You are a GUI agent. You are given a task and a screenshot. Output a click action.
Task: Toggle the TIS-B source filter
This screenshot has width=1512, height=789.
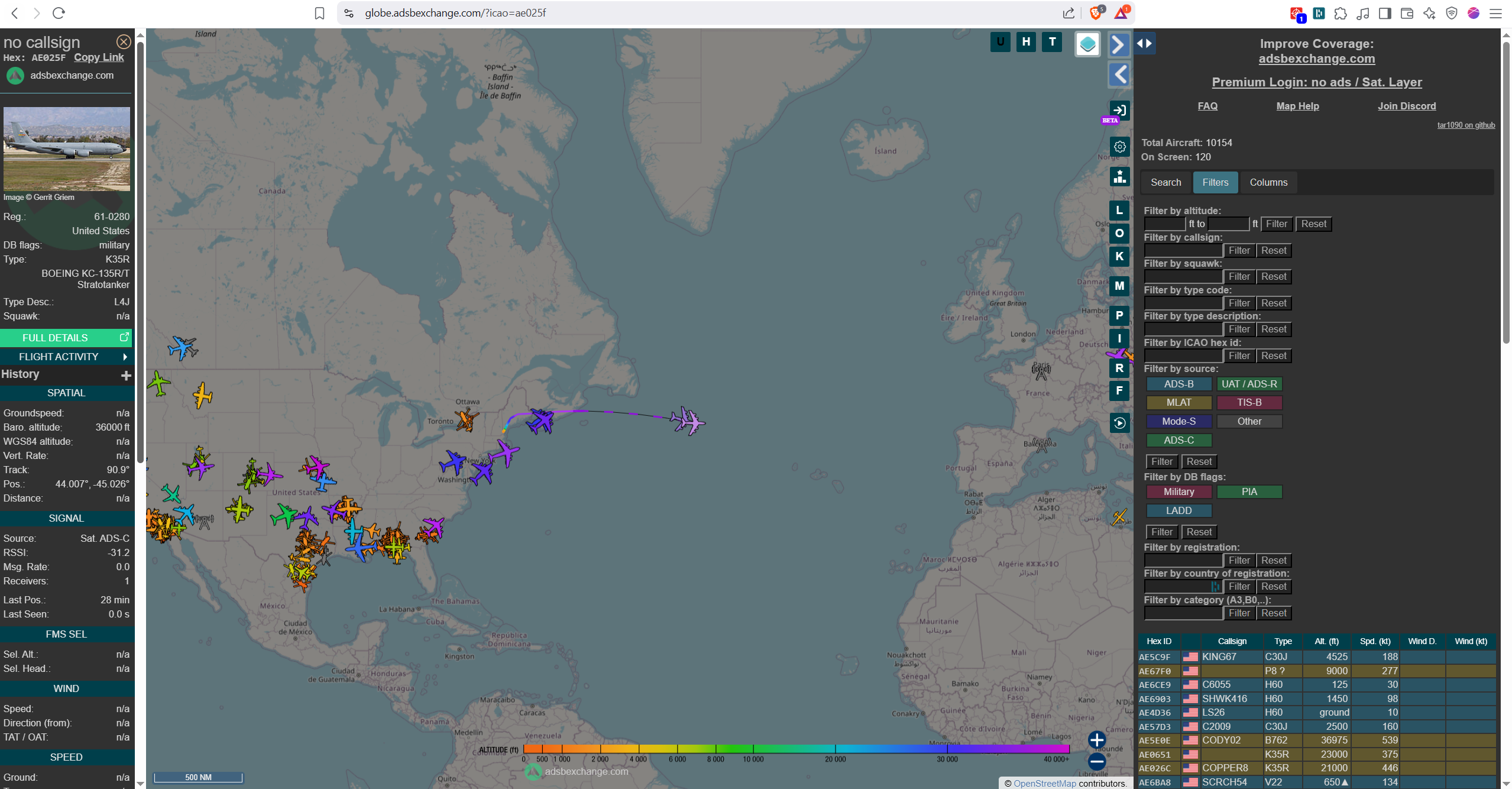coord(1249,402)
